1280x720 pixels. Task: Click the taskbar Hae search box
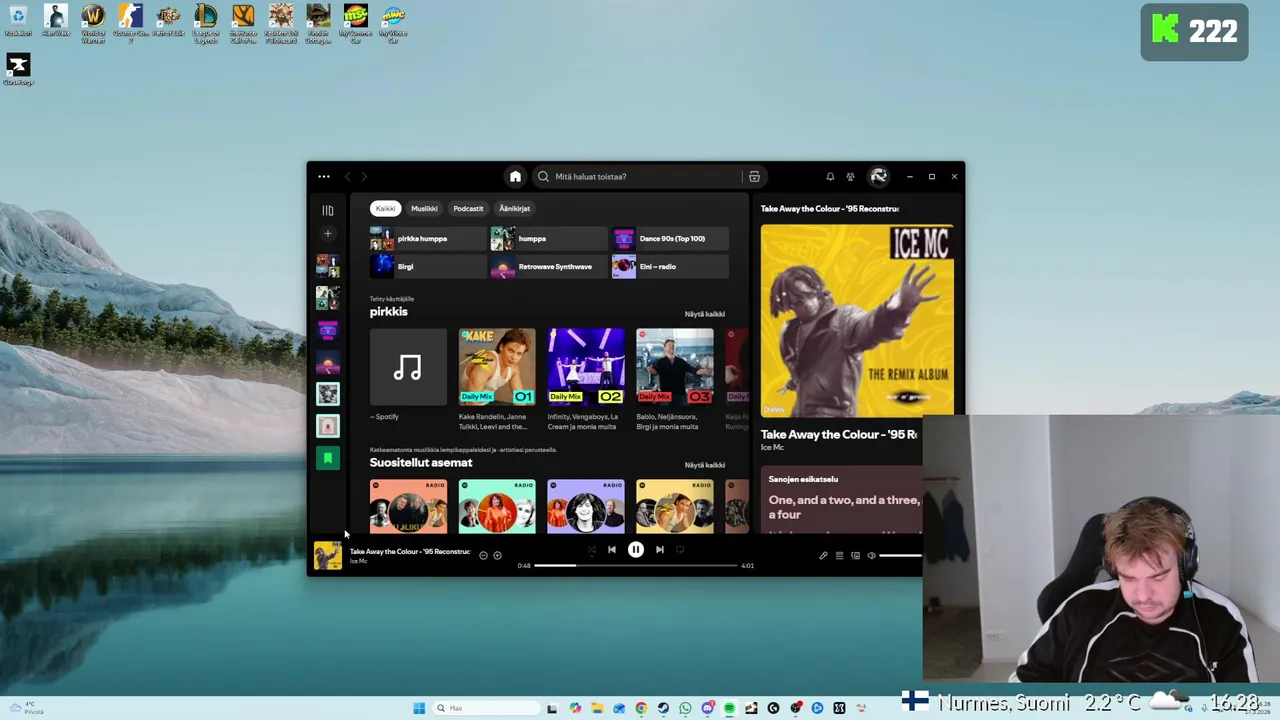coord(485,708)
